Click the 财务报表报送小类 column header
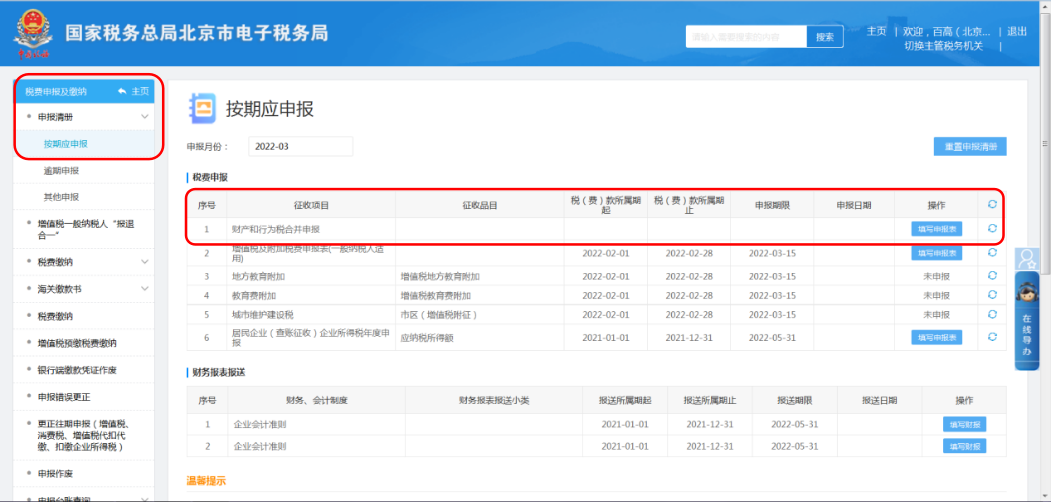This screenshot has height=502, width=1051. [494, 400]
